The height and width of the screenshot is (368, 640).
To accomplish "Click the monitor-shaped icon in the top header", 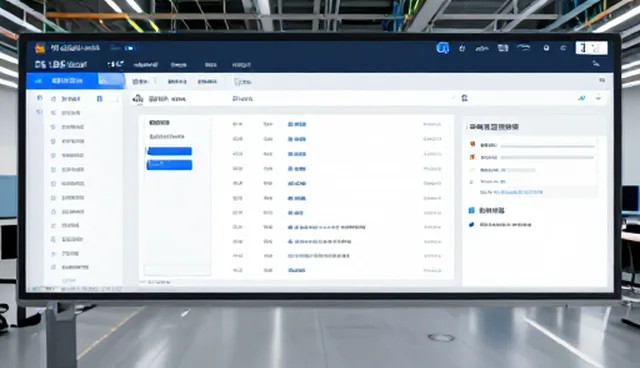I will [x=503, y=48].
